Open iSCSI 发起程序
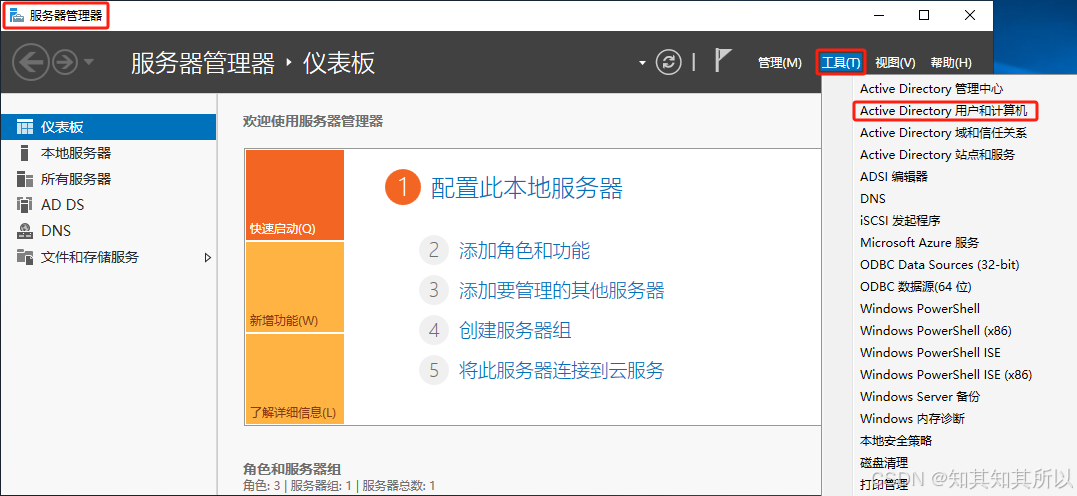This screenshot has height=496, width=1077. (x=900, y=221)
